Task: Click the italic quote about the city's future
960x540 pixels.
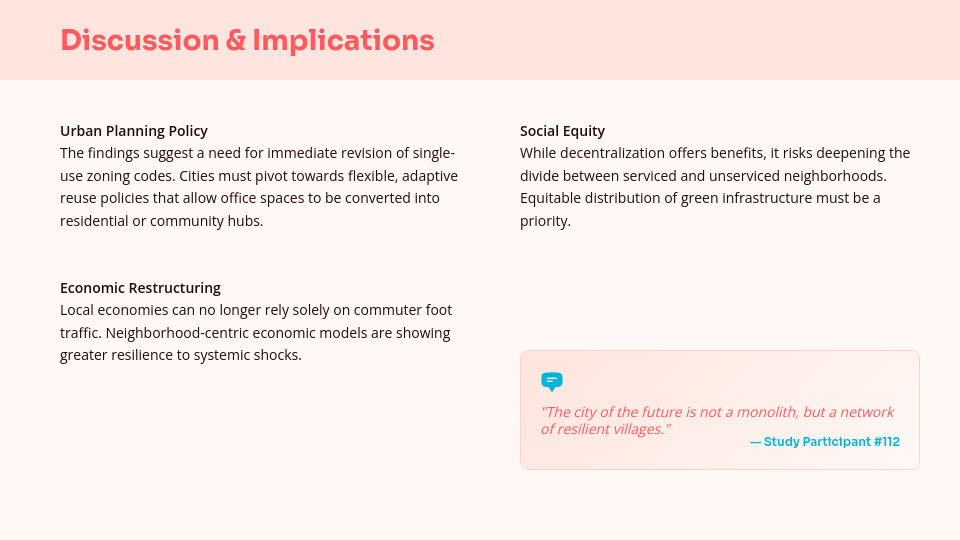Action: (716, 420)
